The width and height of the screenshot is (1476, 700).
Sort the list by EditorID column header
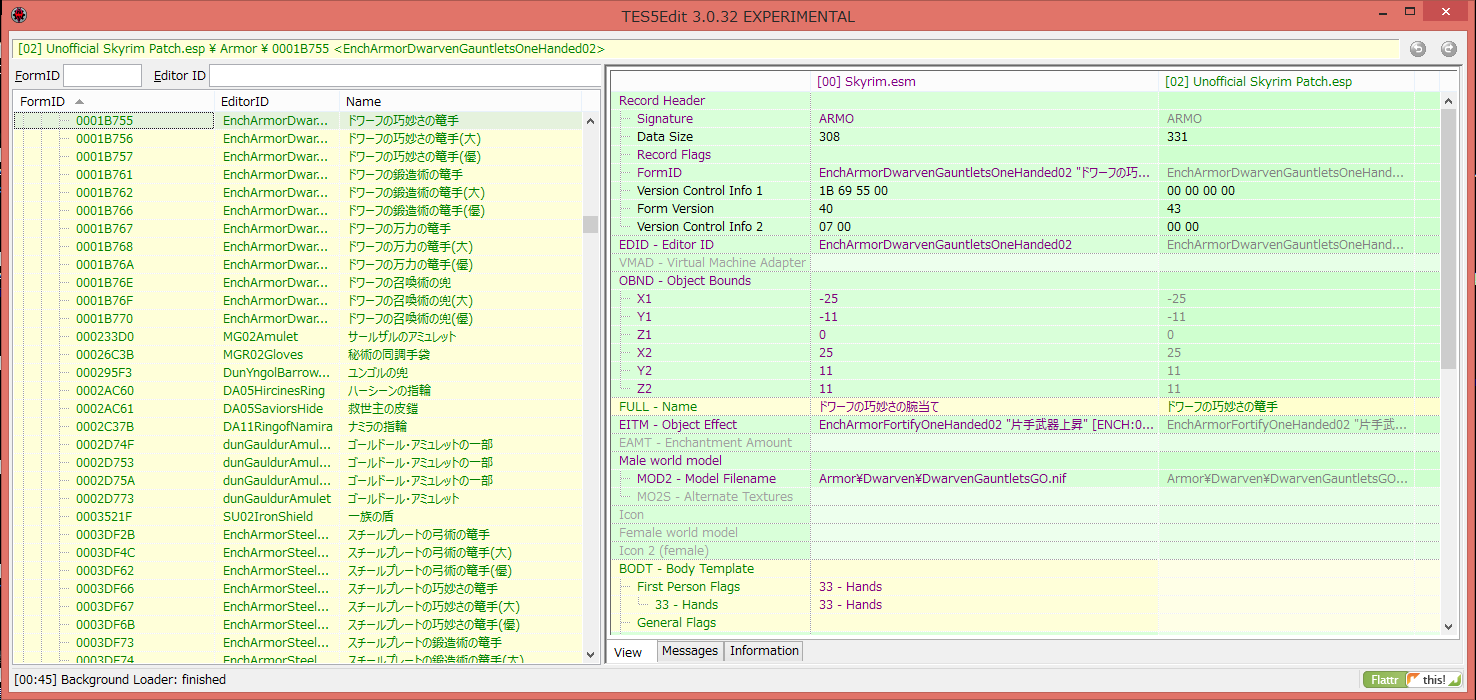[278, 101]
